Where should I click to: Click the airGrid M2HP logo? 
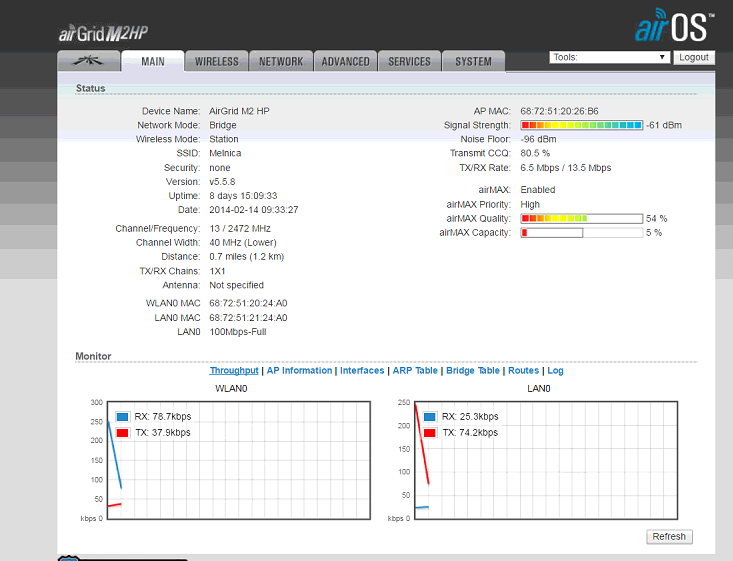point(103,33)
